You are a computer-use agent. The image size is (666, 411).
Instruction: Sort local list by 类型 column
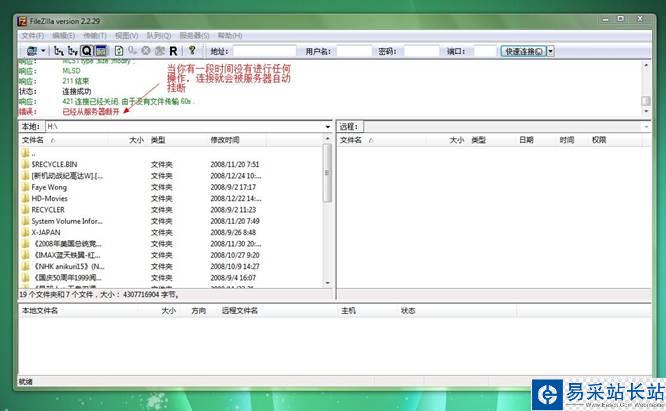click(177, 140)
